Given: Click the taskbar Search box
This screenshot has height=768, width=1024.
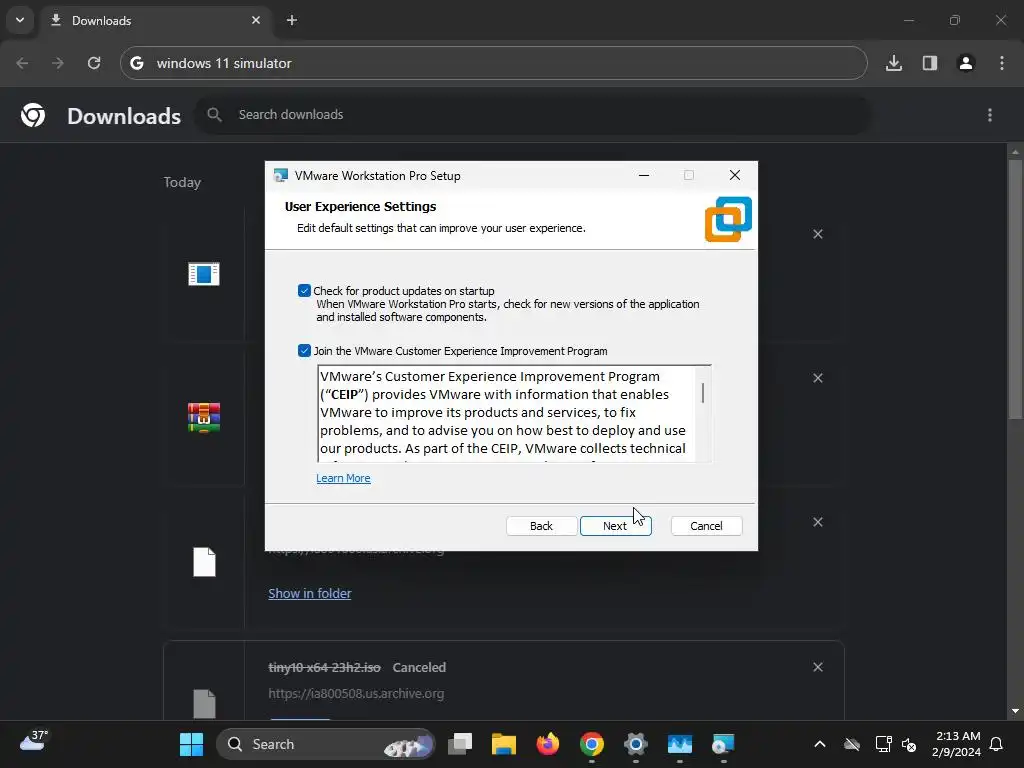Looking at the screenshot, I should (x=325, y=744).
